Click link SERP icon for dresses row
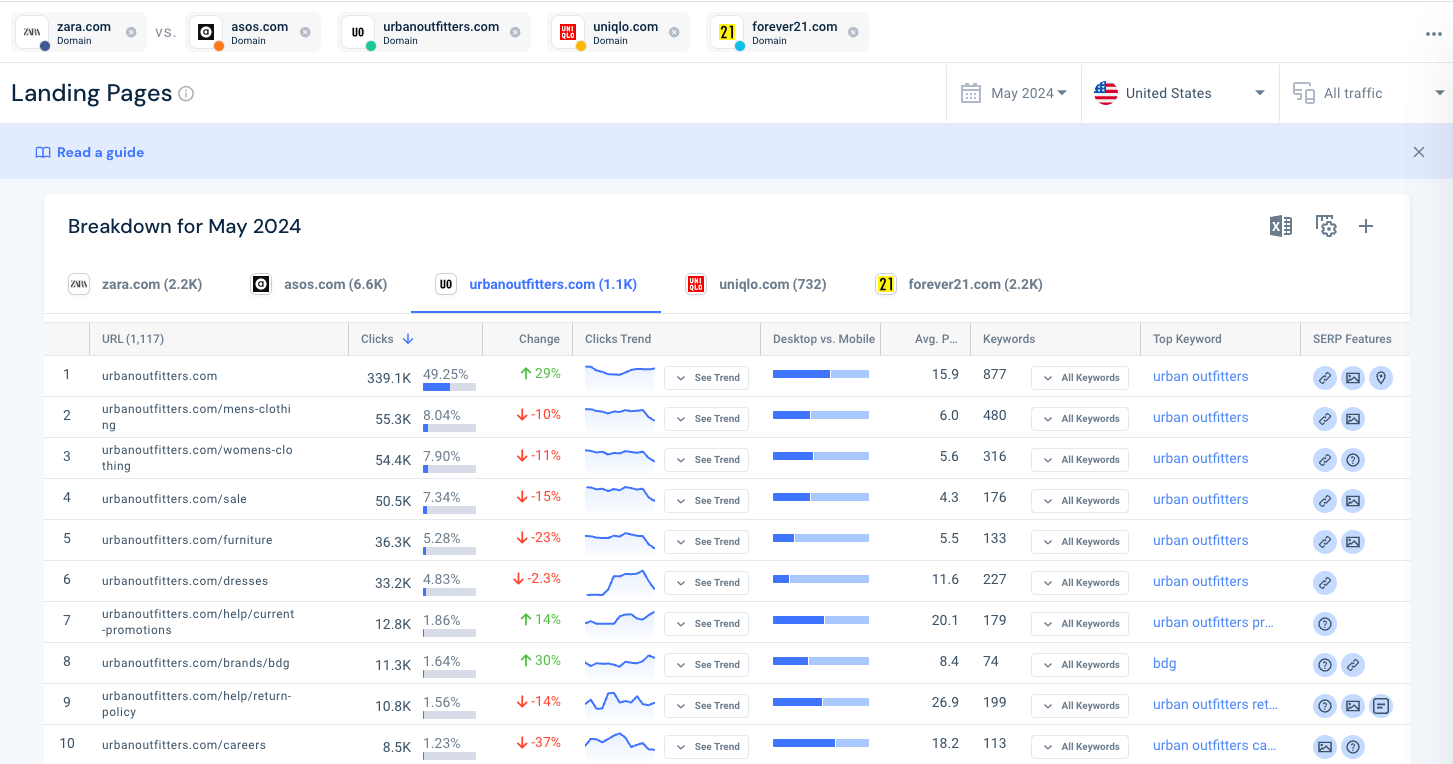 [x=1325, y=583]
